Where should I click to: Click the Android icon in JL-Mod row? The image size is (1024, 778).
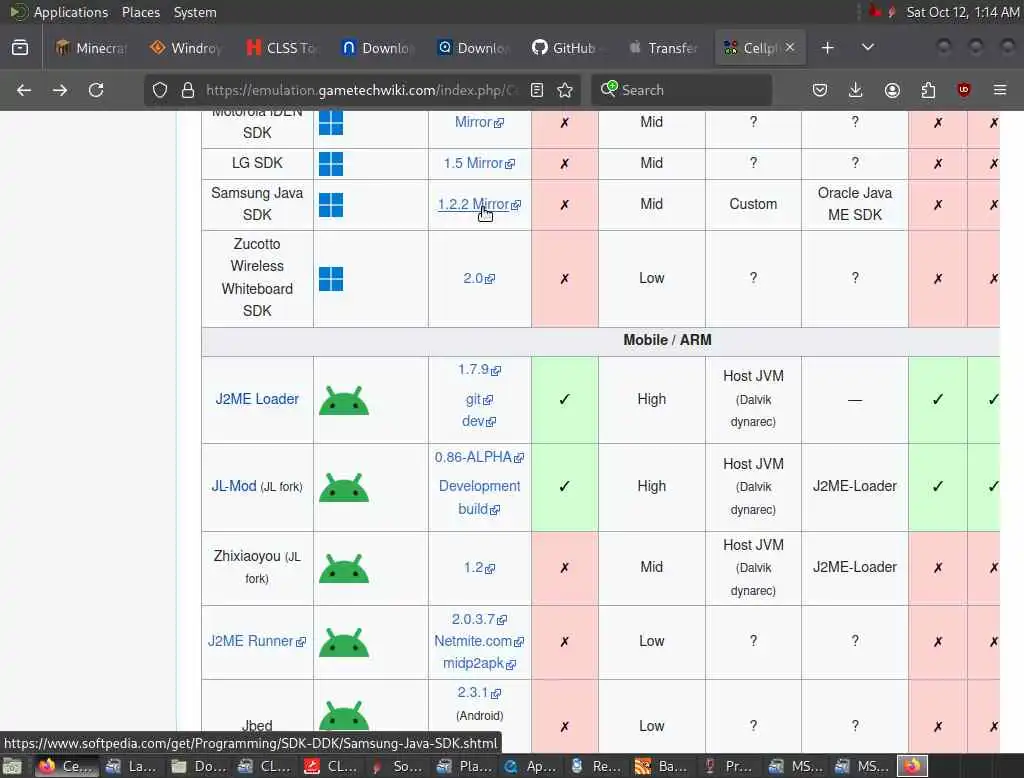click(344, 487)
